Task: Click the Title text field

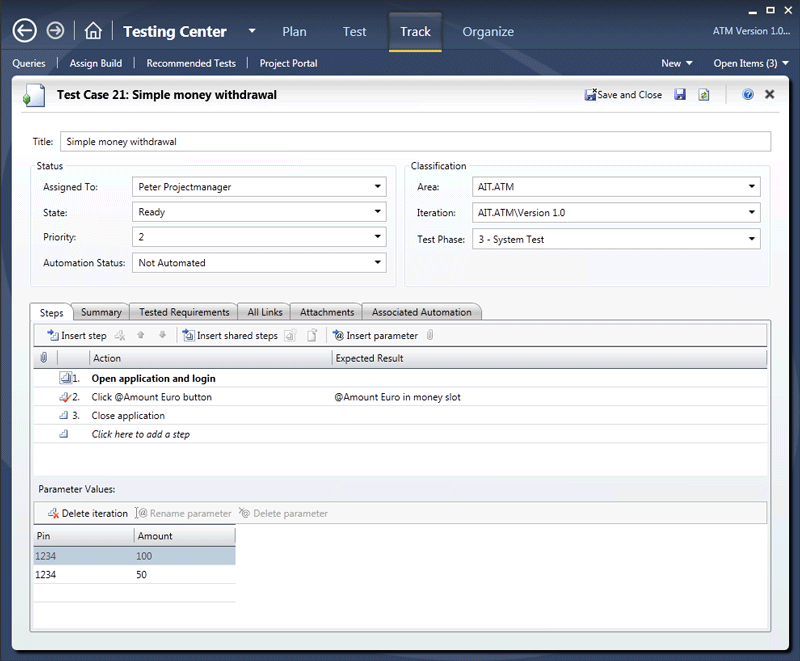Action: pos(415,142)
